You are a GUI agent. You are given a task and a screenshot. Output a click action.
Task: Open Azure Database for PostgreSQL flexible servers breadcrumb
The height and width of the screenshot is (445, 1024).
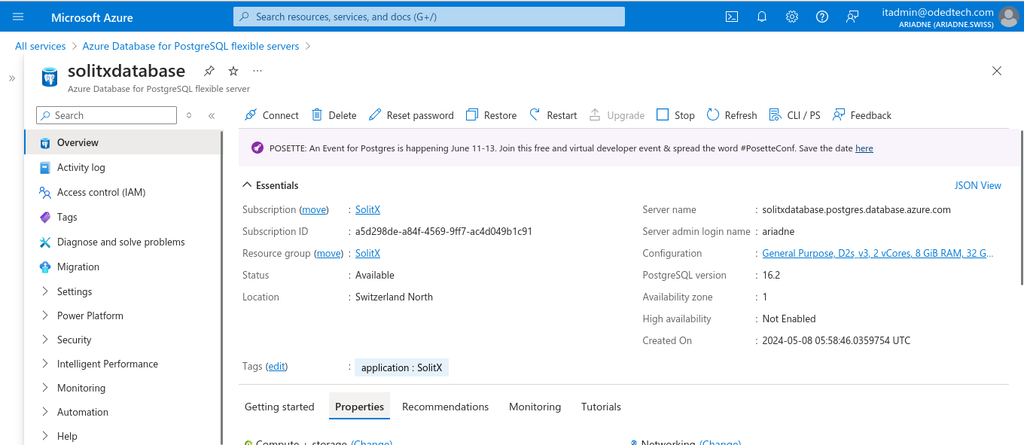tap(191, 46)
